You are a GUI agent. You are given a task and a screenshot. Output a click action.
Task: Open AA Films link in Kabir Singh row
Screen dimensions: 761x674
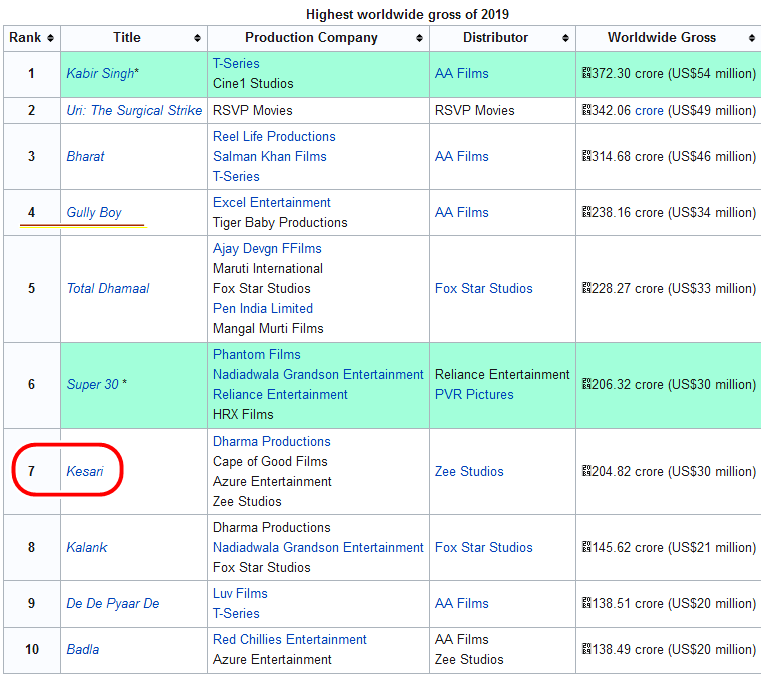pyautogui.click(x=462, y=73)
